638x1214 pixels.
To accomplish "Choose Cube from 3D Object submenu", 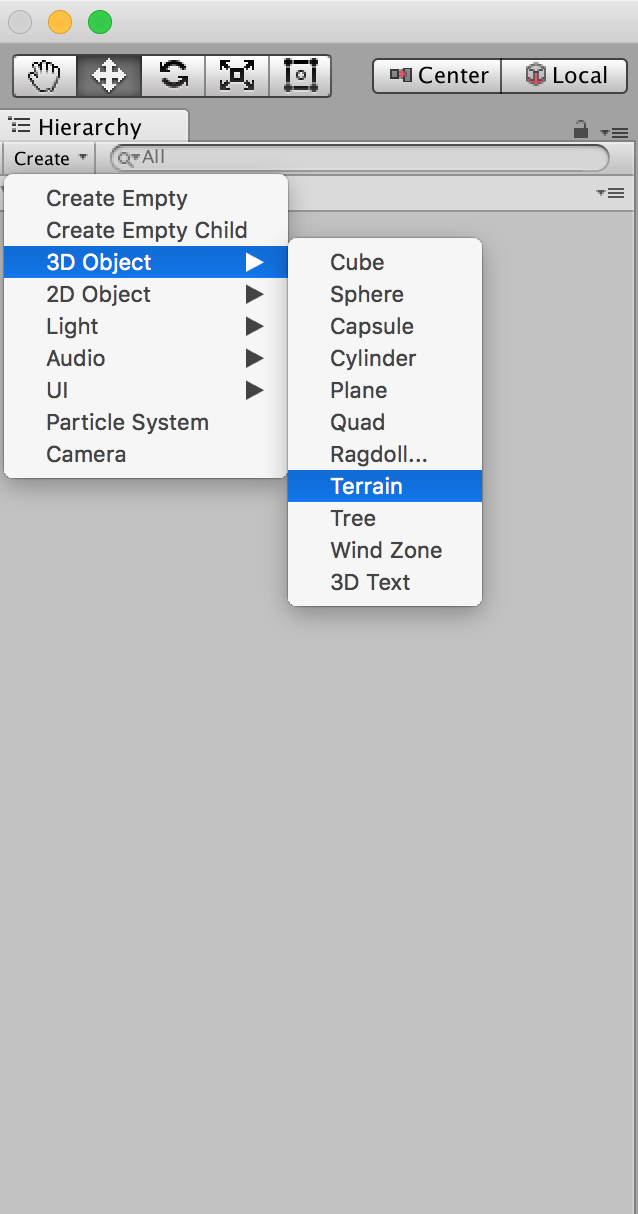I will pyautogui.click(x=385, y=262).
